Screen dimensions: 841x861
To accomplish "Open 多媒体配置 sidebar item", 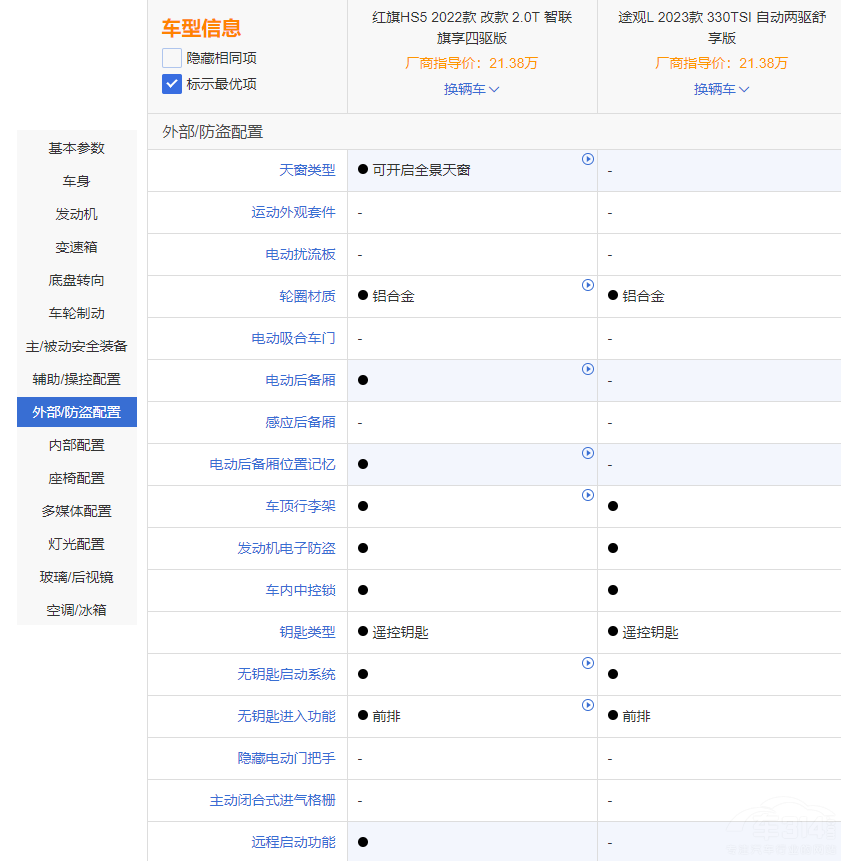I will coord(77,511).
